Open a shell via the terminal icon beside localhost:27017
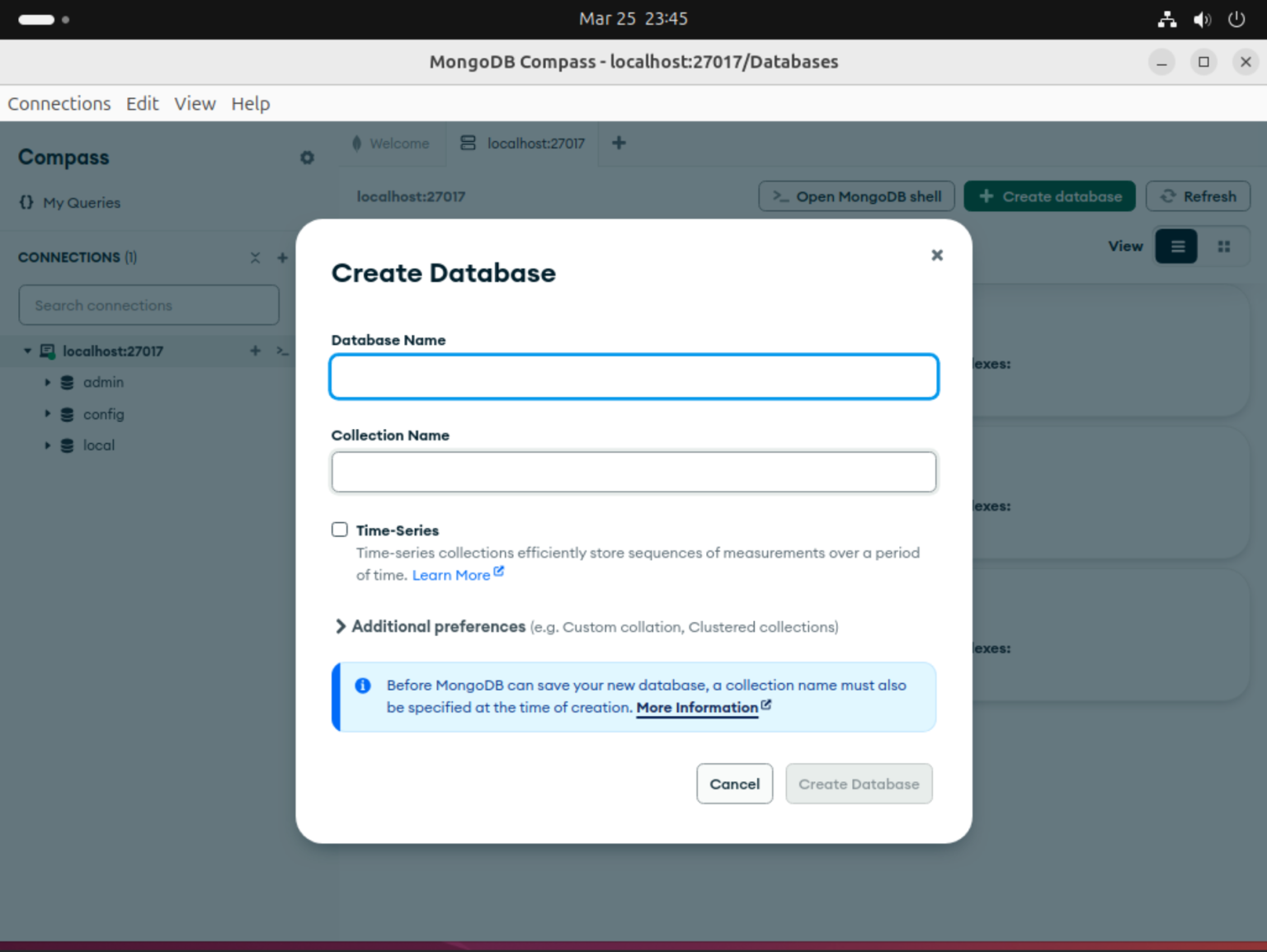Viewport: 1267px width, 952px height. [x=282, y=351]
